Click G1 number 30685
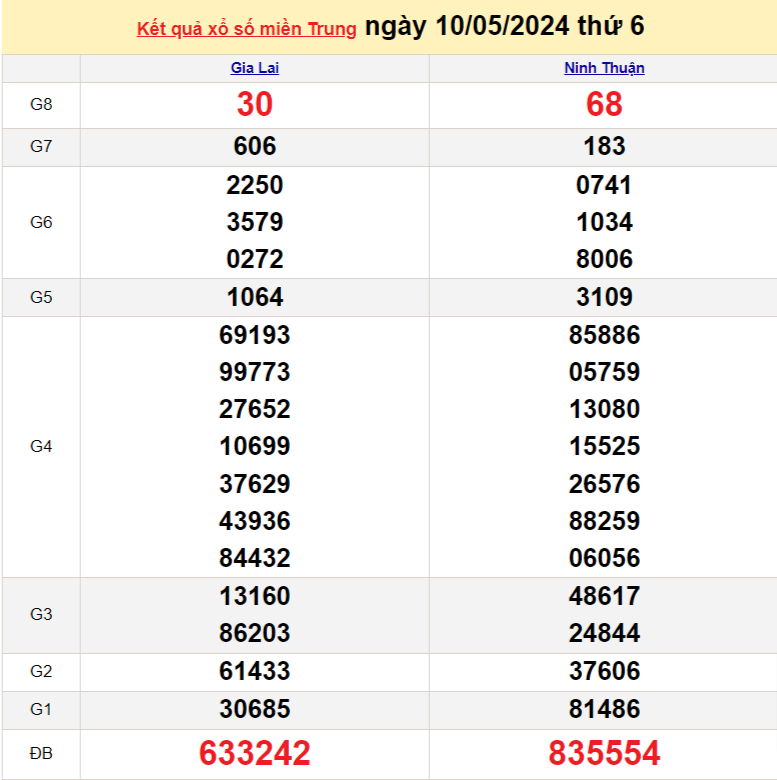 (255, 709)
